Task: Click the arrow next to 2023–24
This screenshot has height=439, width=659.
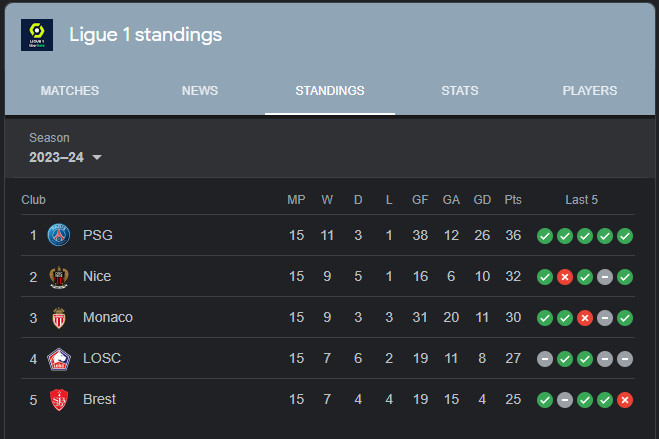Action: 97,157
